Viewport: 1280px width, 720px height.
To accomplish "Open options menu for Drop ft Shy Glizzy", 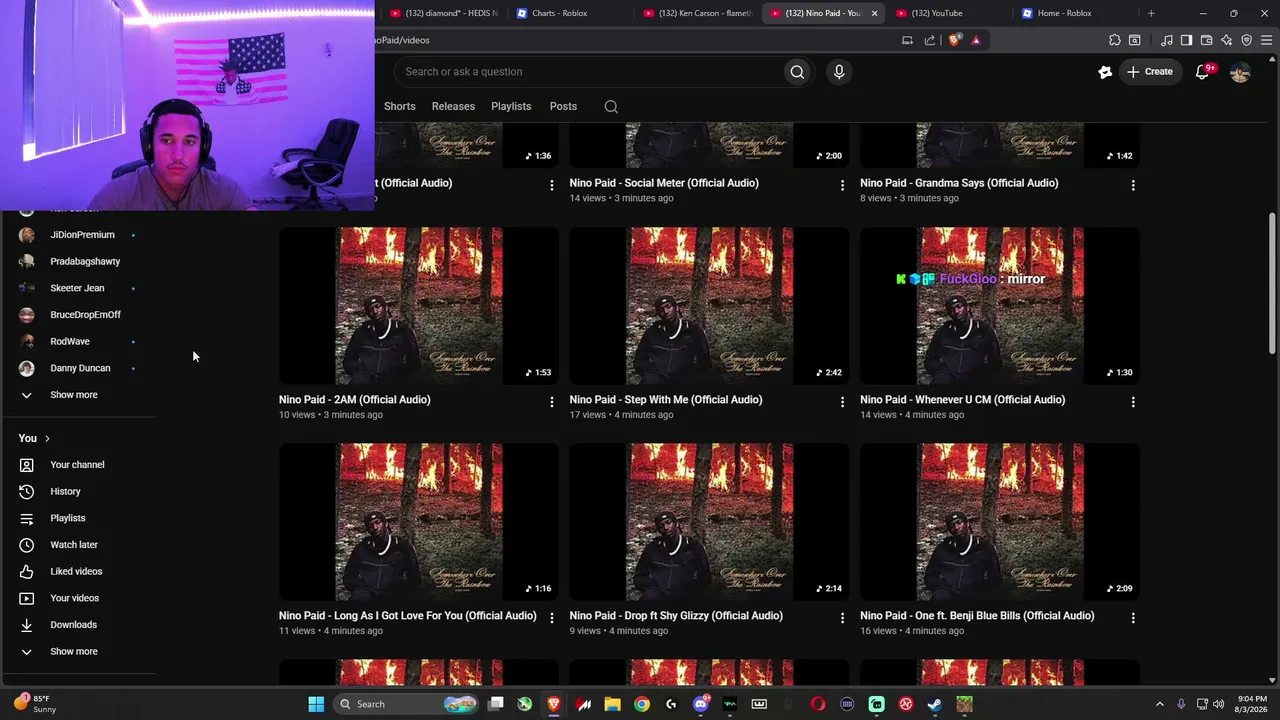I will [x=842, y=618].
